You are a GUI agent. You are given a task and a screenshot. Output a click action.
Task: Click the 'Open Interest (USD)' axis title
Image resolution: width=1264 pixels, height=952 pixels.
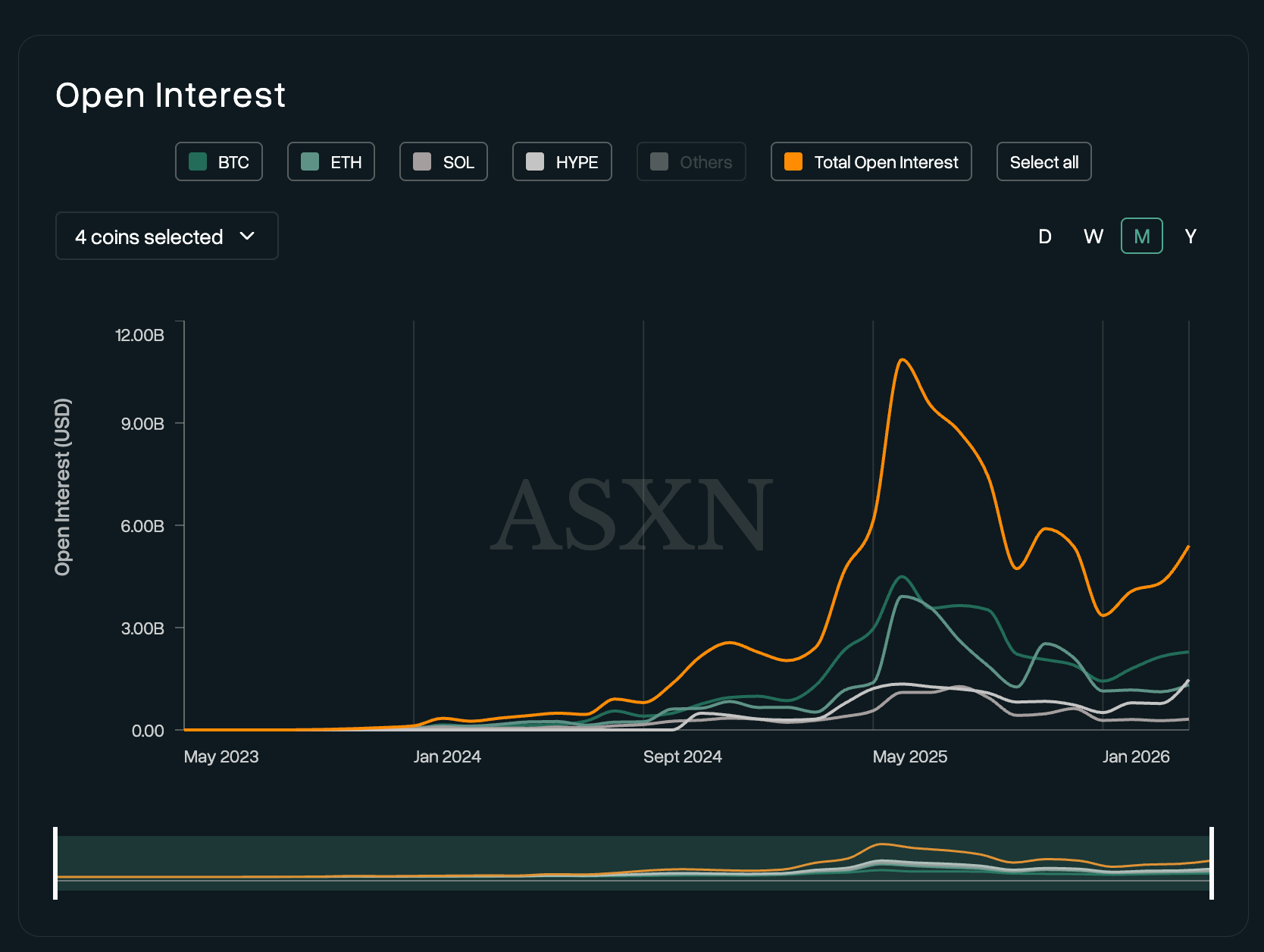(63, 487)
